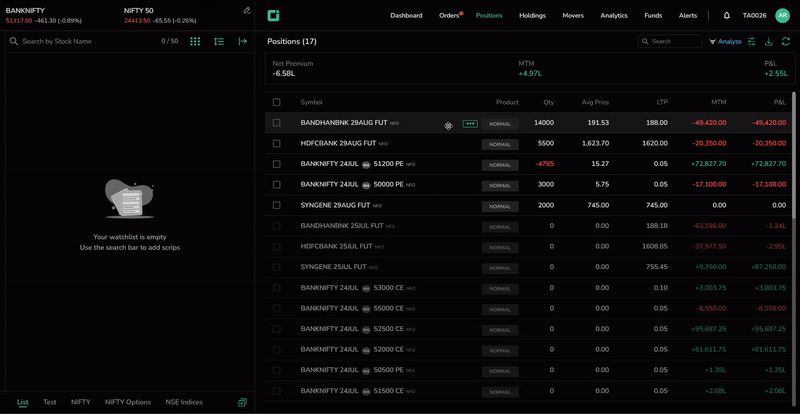
Task: Sort by the Avg Price column header
Action: coord(595,102)
